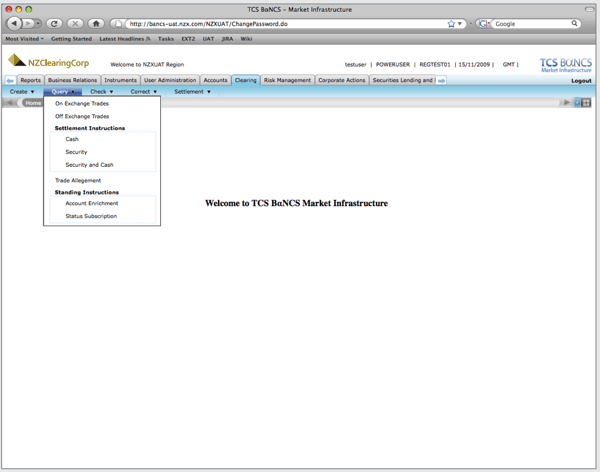
Task: Open the UAT bookmark
Action: point(208,39)
